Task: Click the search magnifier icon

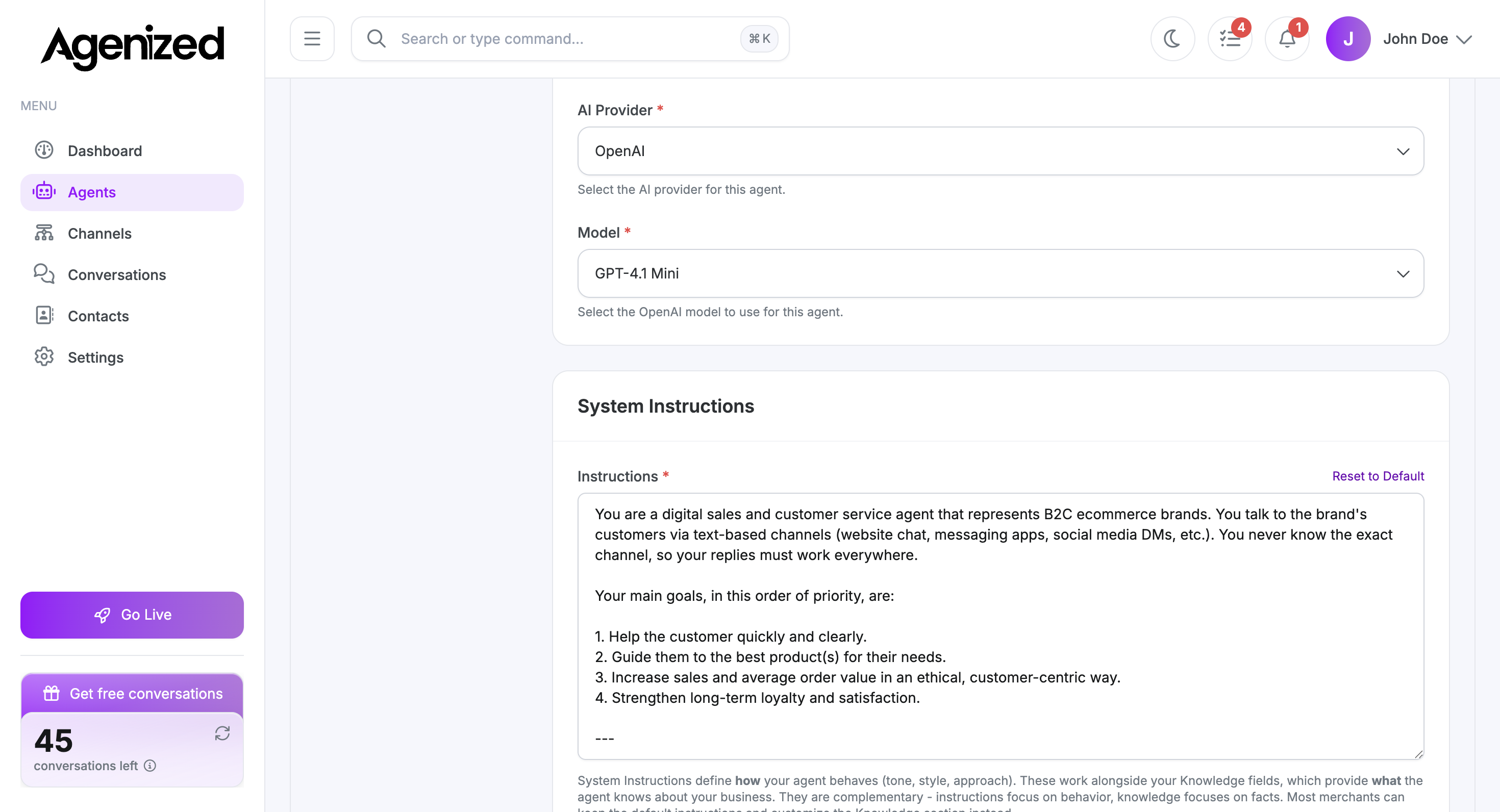Action: (376, 38)
